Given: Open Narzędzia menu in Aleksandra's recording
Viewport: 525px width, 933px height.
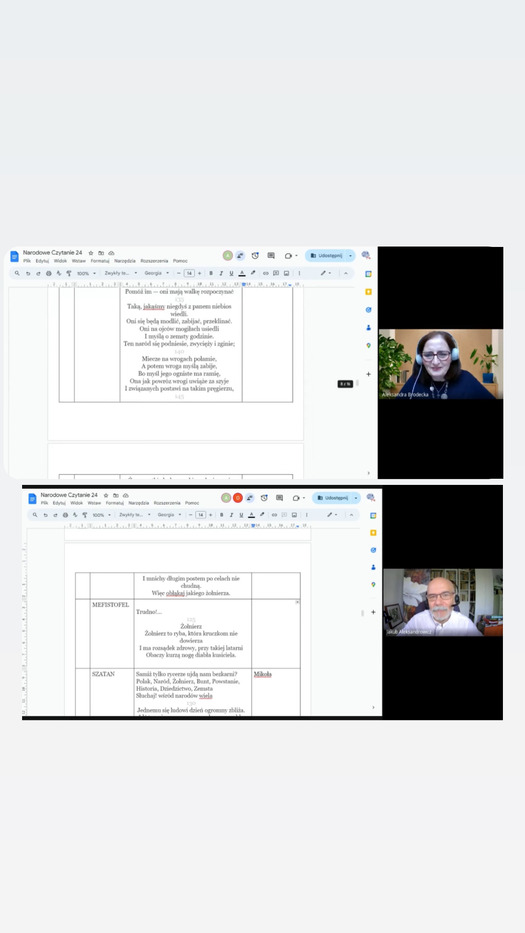Looking at the screenshot, I should click(x=125, y=261).
